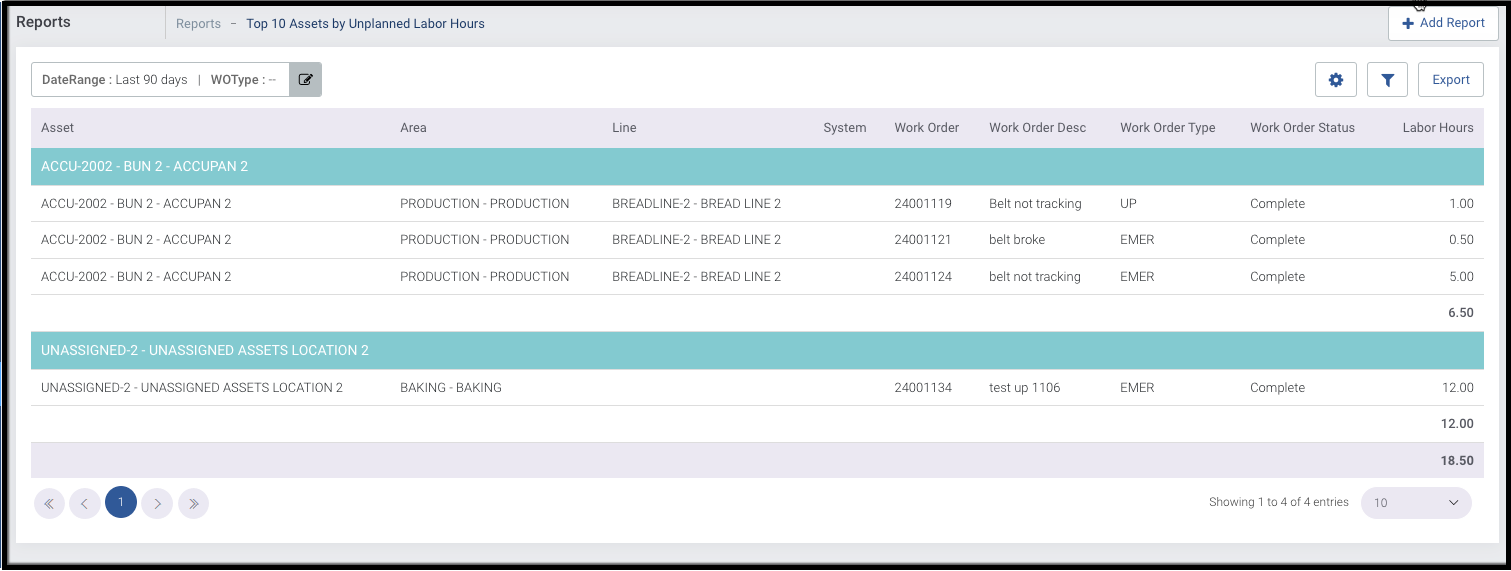
Task: Click the Reports breadcrumb link
Action: point(198,24)
